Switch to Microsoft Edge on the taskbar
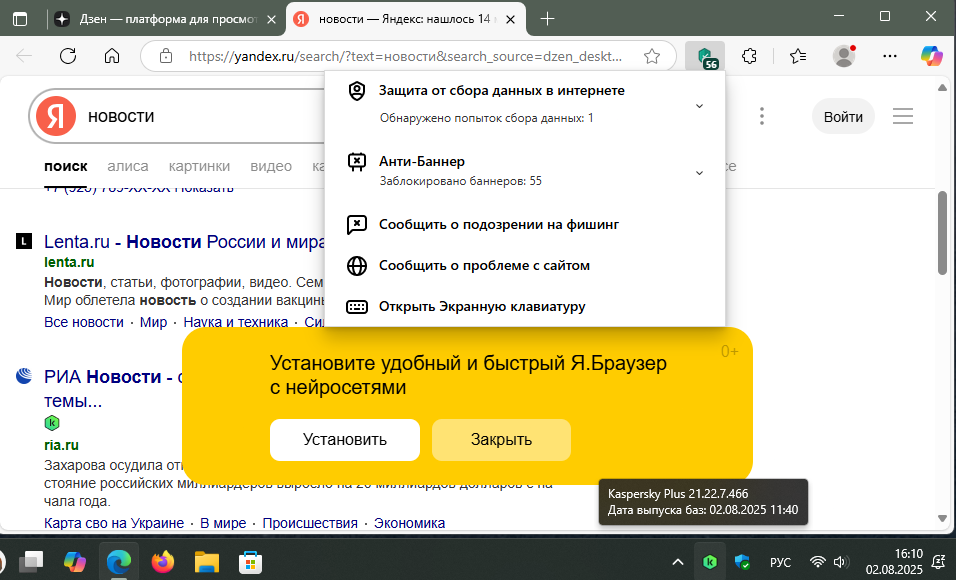 (119, 562)
